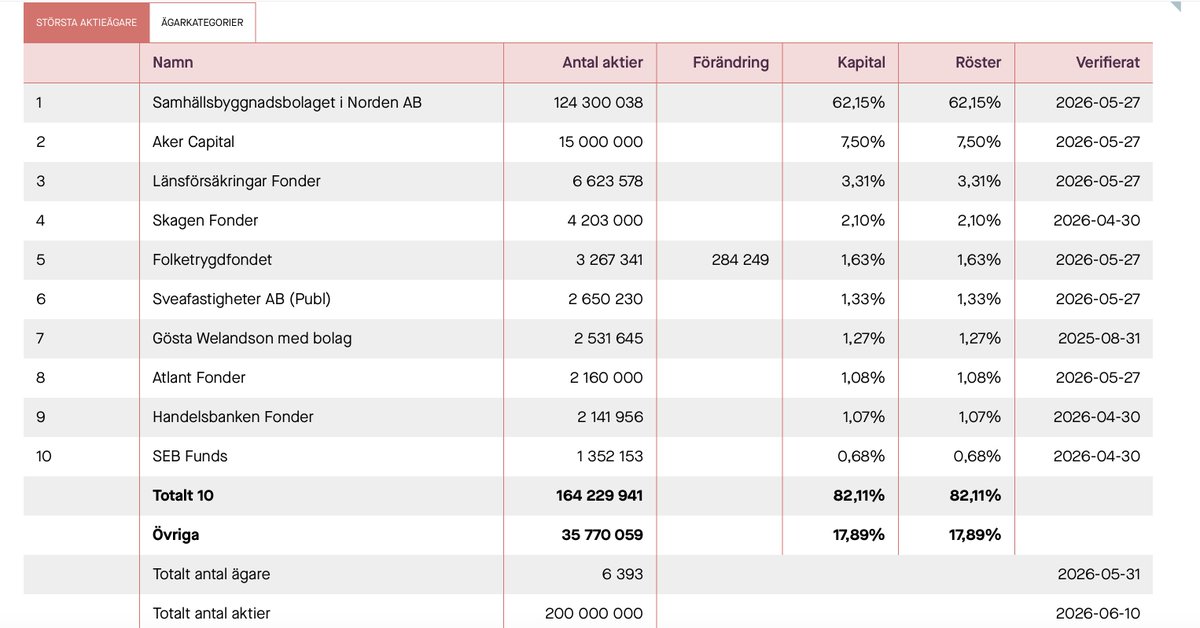Click Länsförsäkringar Fonder in the list
The image size is (1200, 628).
pos(236,181)
